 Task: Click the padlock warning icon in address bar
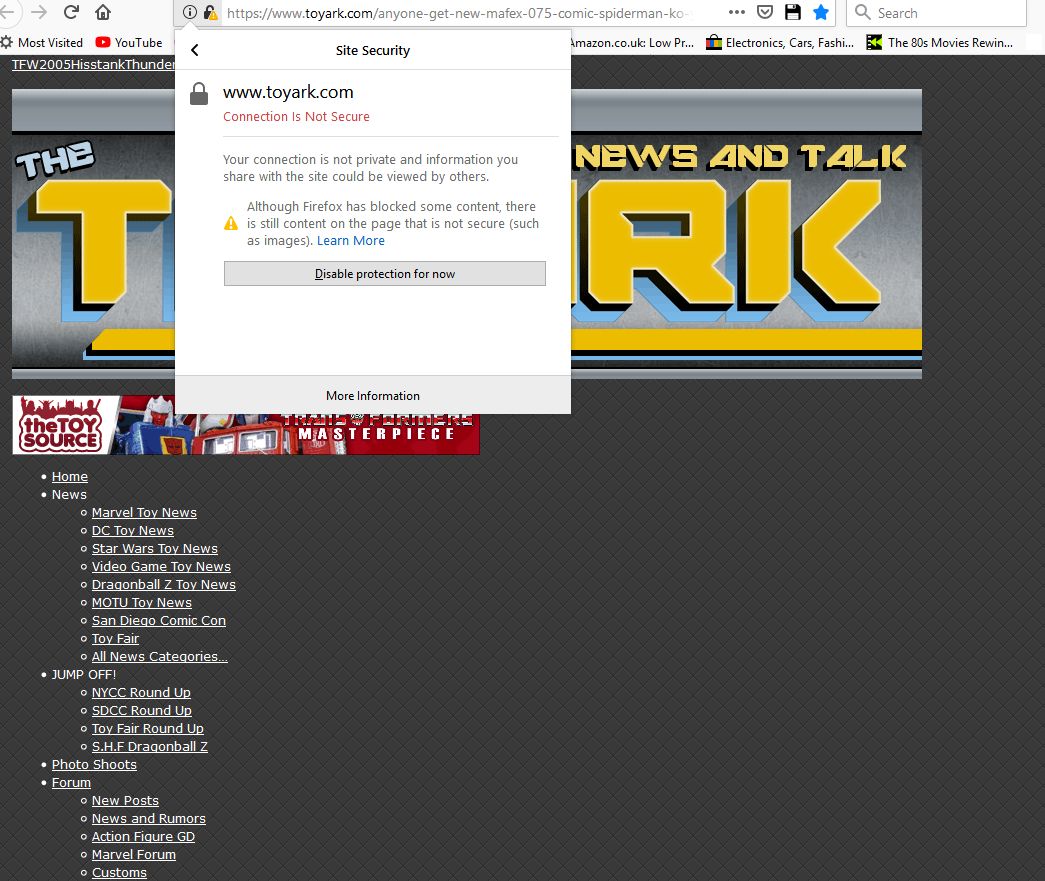210,13
